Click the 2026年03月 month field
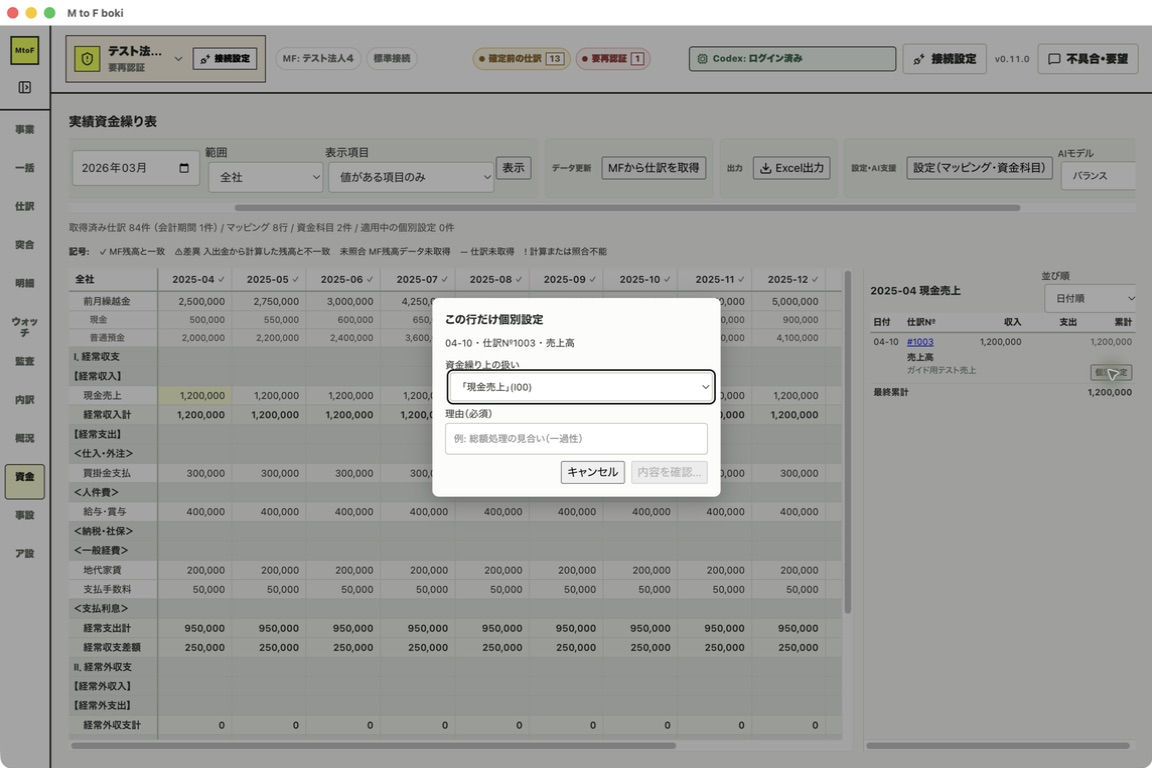This screenshot has width=1152, height=768. 135,168
